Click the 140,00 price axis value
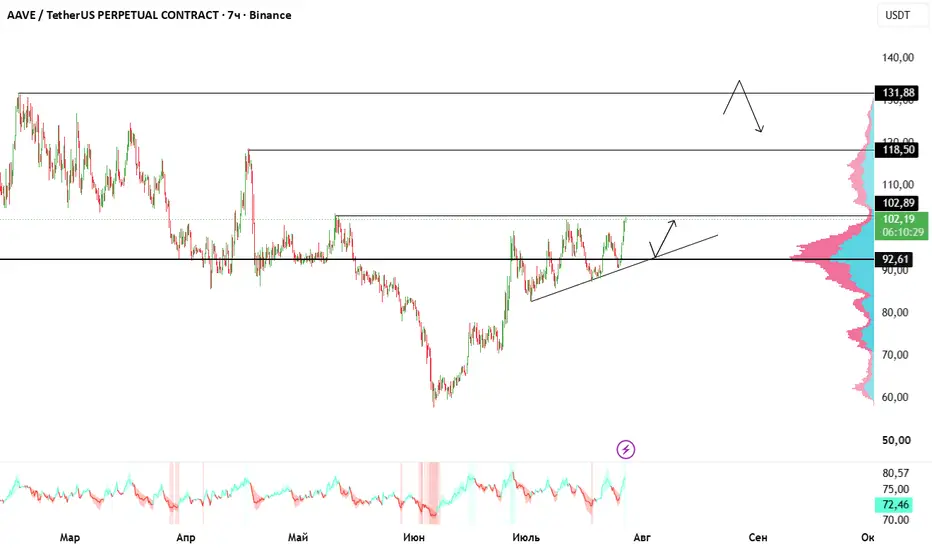The width and height of the screenshot is (932, 550). click(898, 58)
